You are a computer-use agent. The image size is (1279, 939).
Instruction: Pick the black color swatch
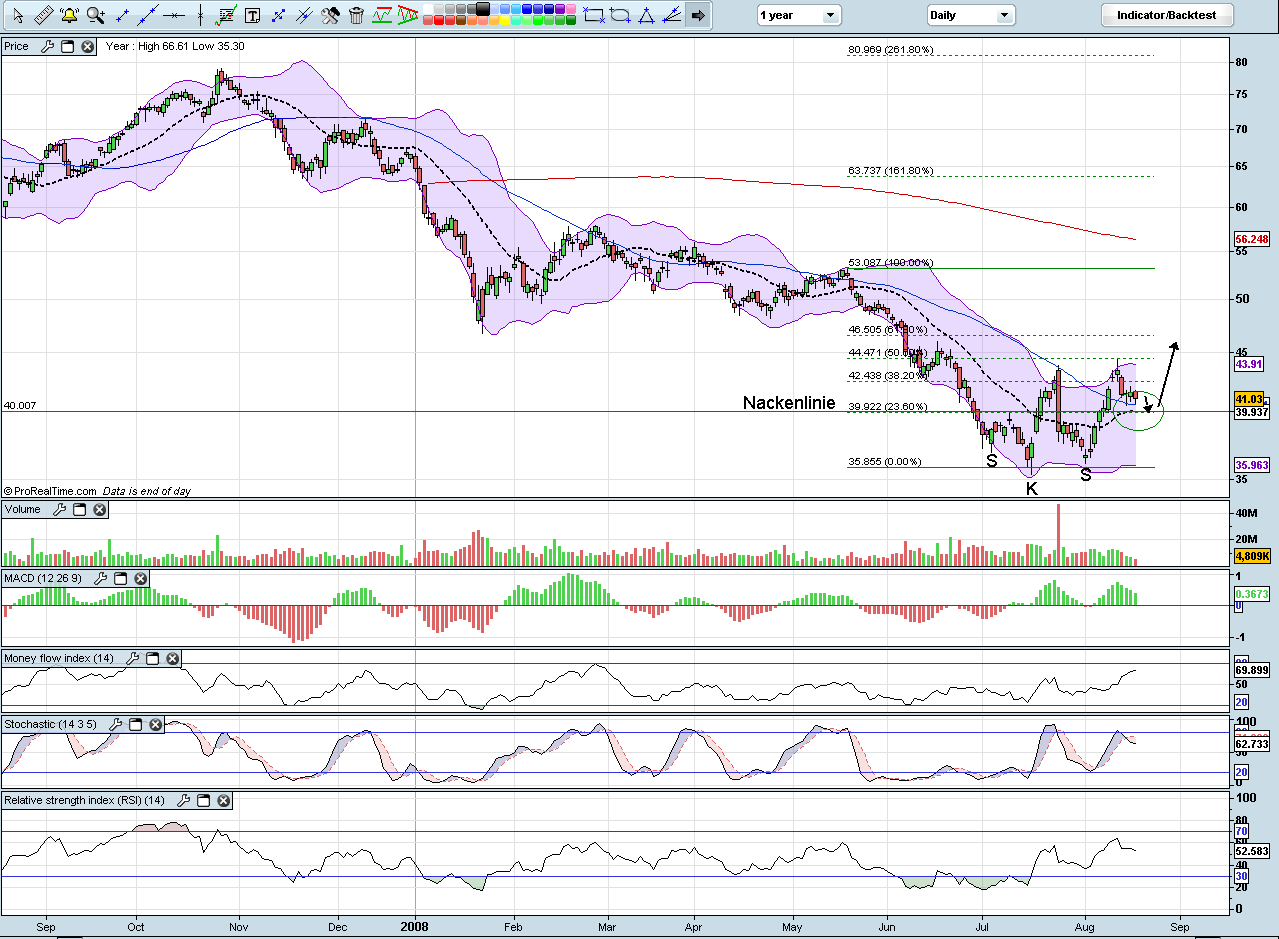coord(482,9)
